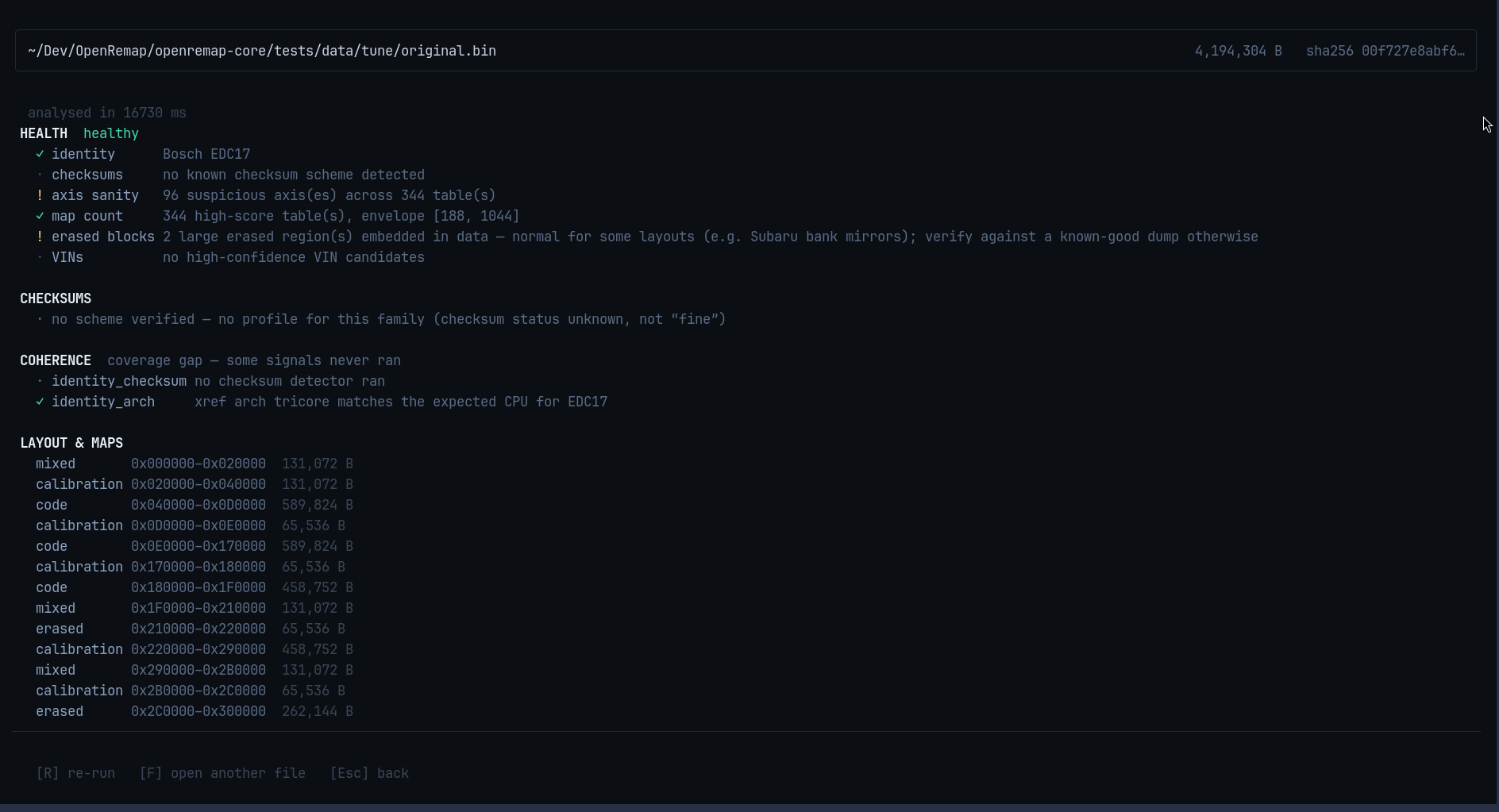Click the green check beside identity_arch
Image resolution: width=1499 pixels, height=812 pixels.
tap(40, 402)
